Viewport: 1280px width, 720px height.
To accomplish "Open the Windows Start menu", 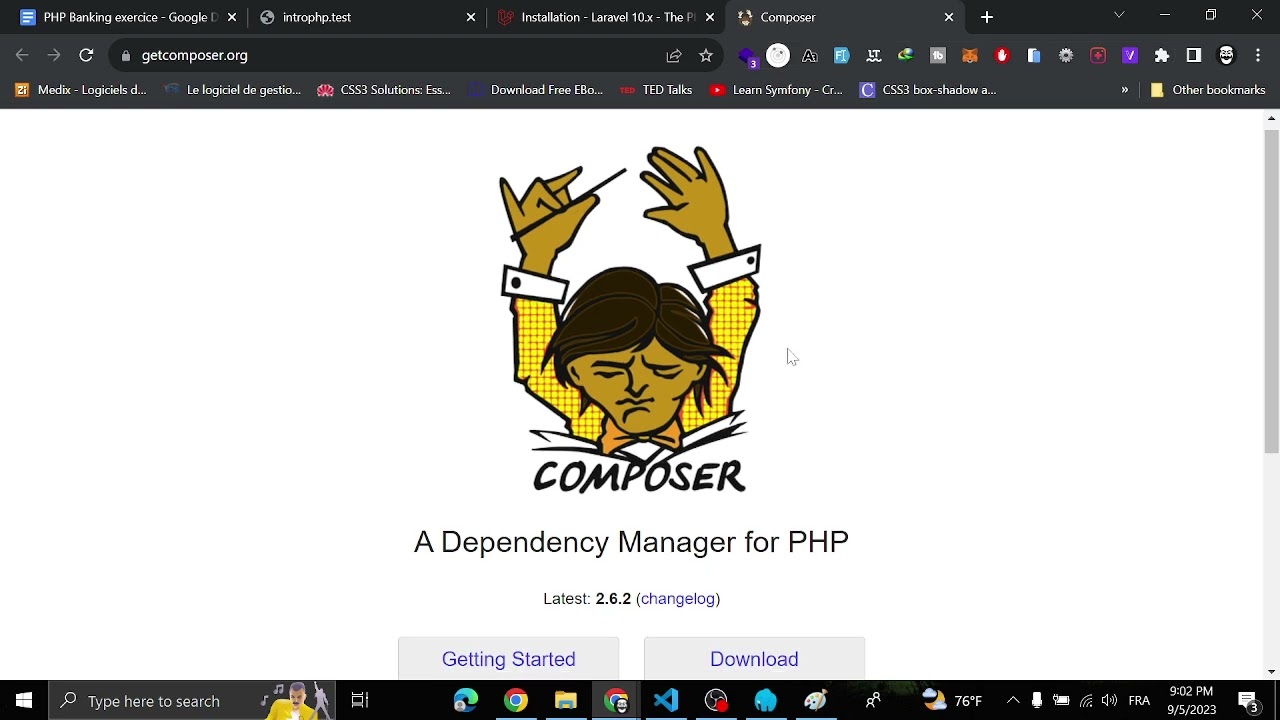I will [x=24, y=701].
